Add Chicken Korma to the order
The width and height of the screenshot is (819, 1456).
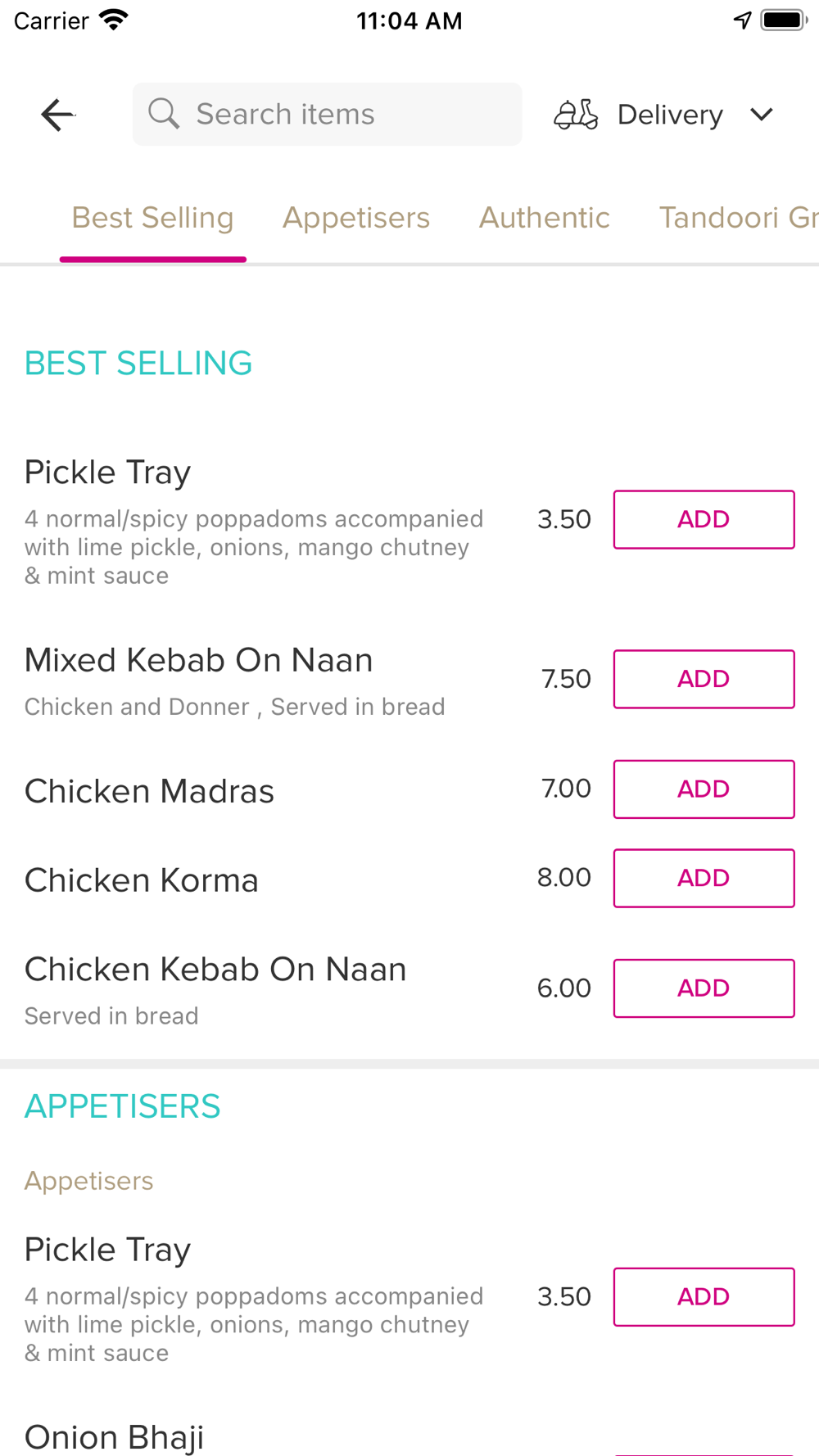pos(704,878)
